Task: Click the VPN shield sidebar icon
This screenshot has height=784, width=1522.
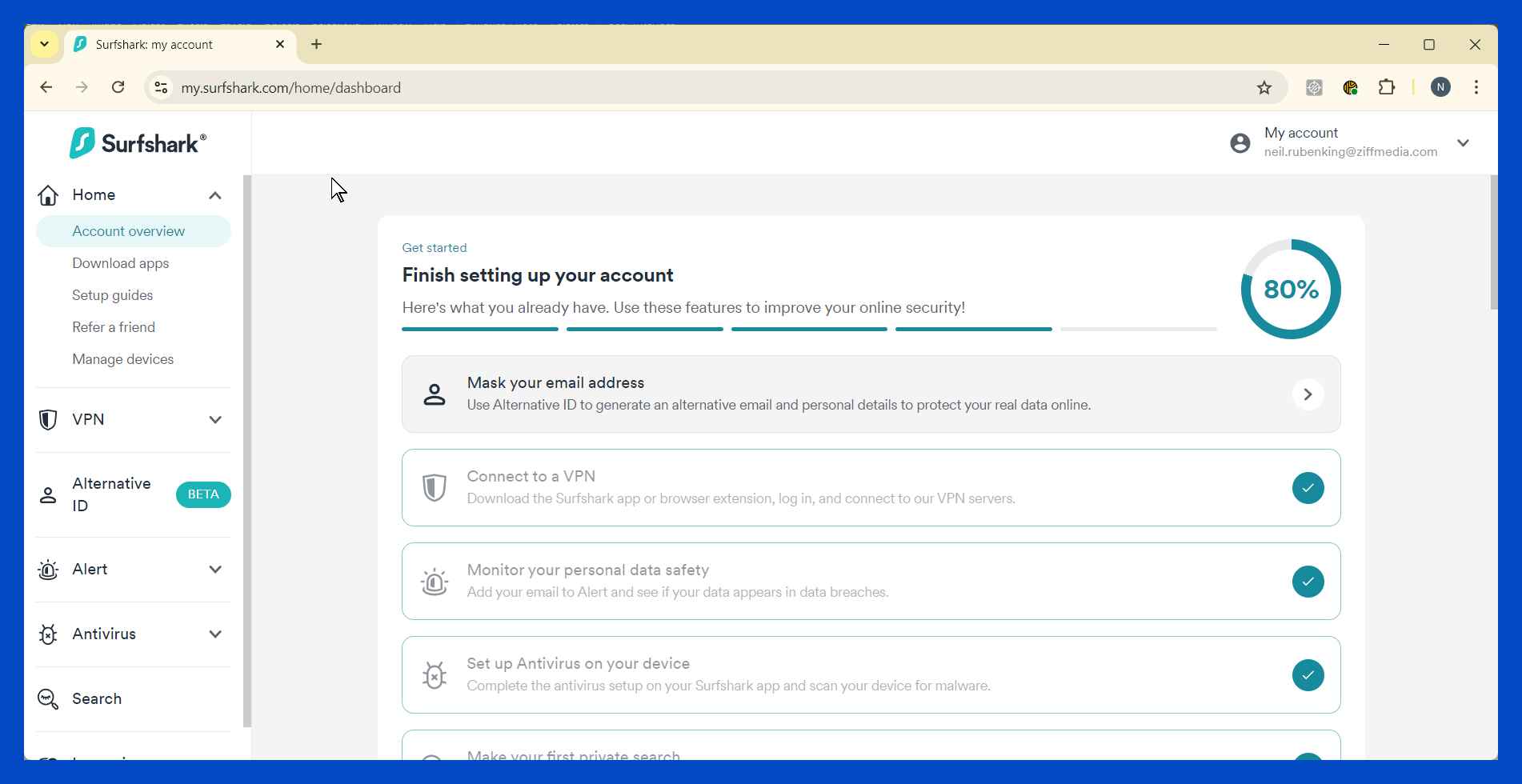Action: [48, 420]
